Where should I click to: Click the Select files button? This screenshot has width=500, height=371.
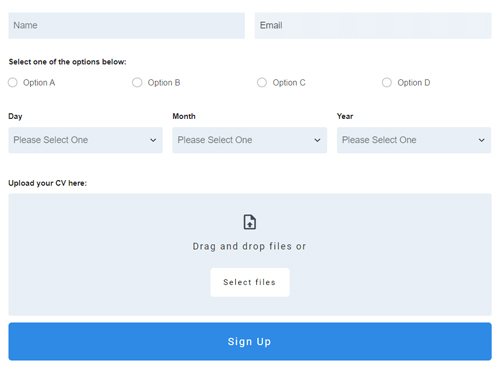(250, 282)
